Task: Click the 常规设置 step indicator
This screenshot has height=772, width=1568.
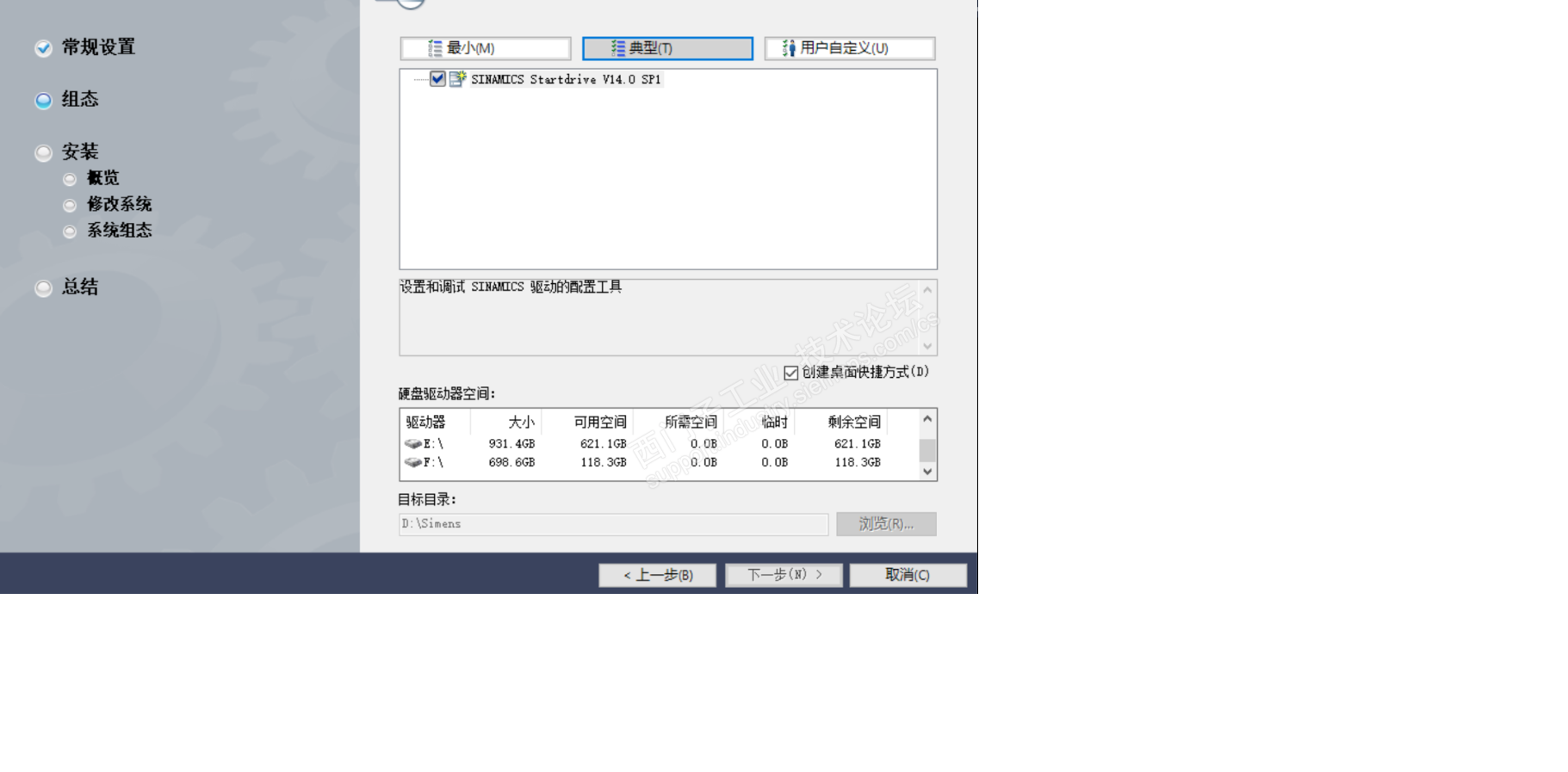Action: coord(43,48)
